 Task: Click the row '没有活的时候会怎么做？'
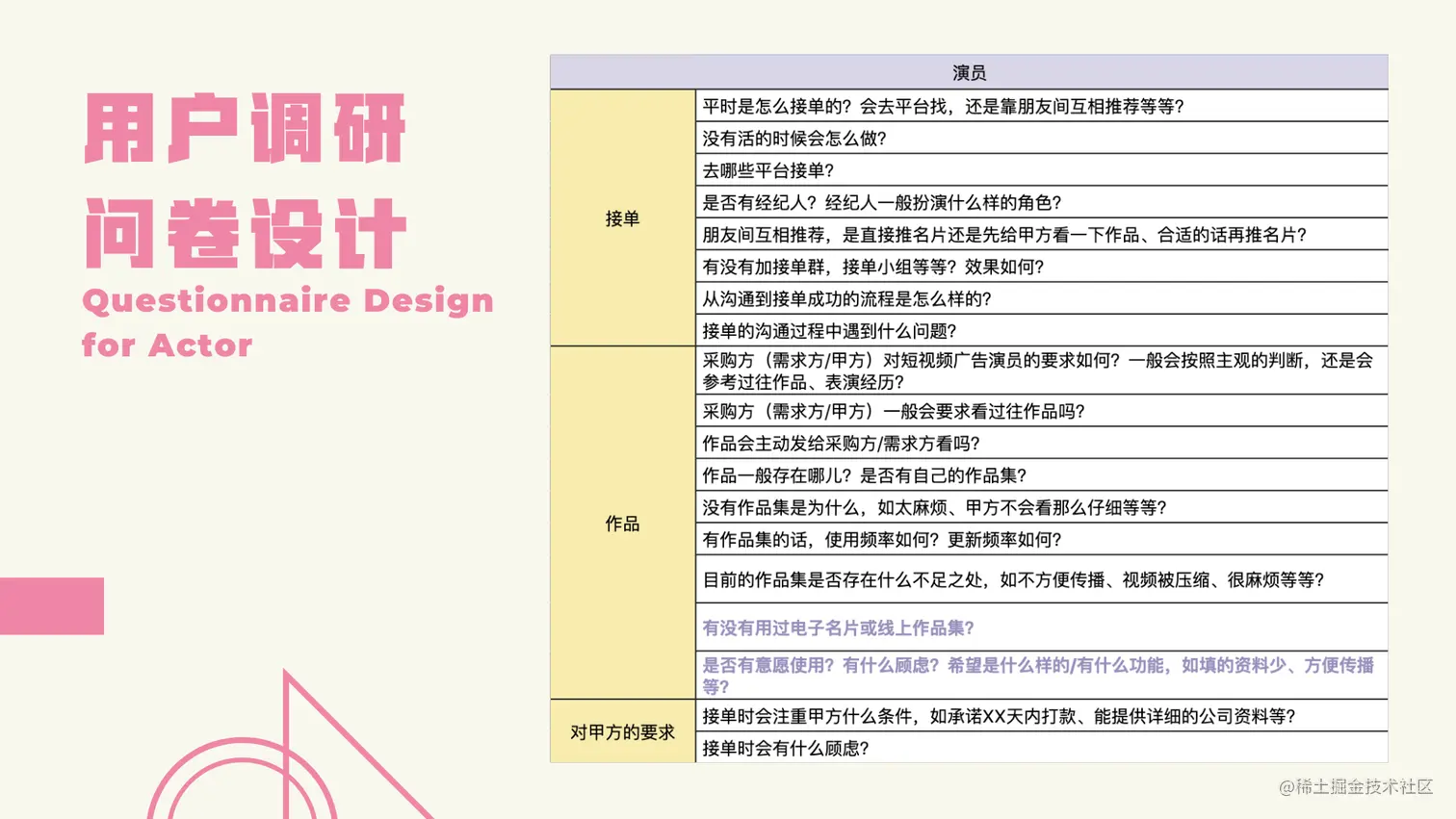[x=1042, y=138]
